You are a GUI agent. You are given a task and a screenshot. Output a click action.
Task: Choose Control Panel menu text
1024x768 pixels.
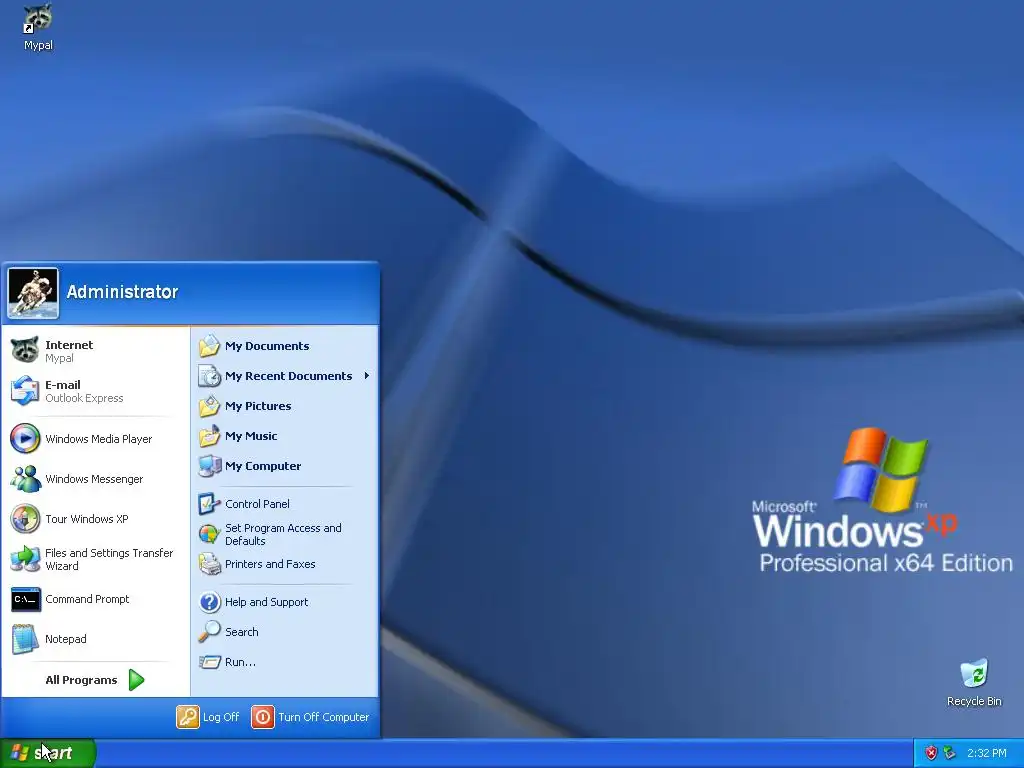(x=257, y=504)
